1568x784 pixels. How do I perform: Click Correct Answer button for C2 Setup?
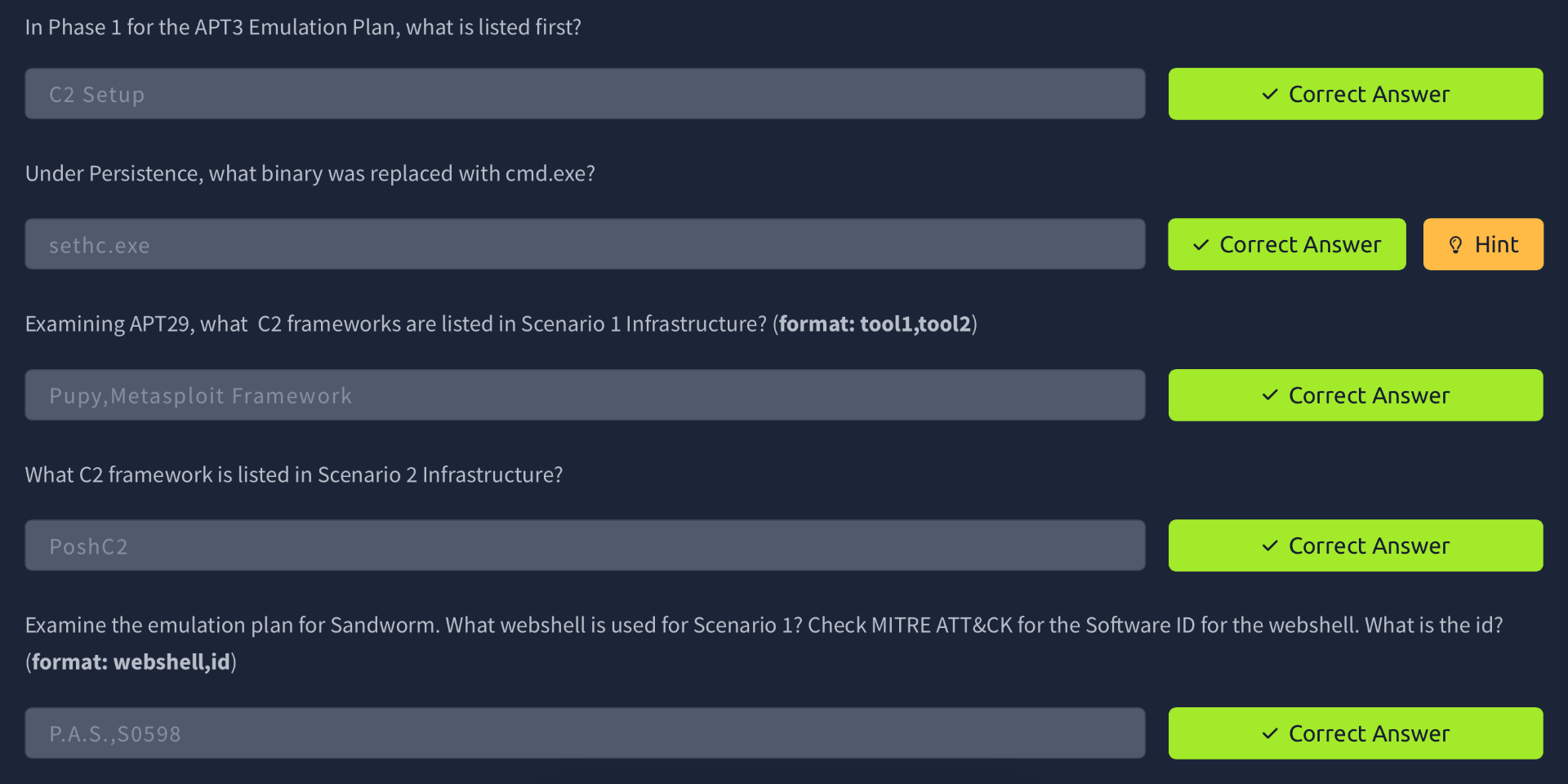tap(1356, 94)
